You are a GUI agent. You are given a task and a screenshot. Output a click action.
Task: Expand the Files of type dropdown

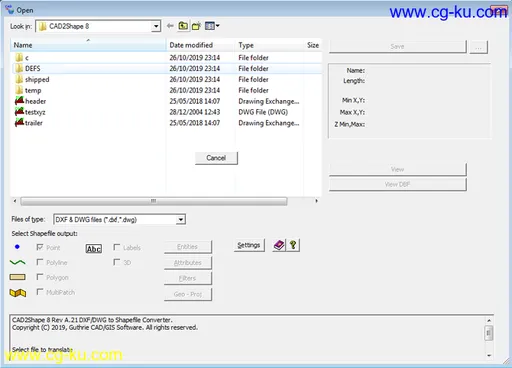[x=181, y=219]
